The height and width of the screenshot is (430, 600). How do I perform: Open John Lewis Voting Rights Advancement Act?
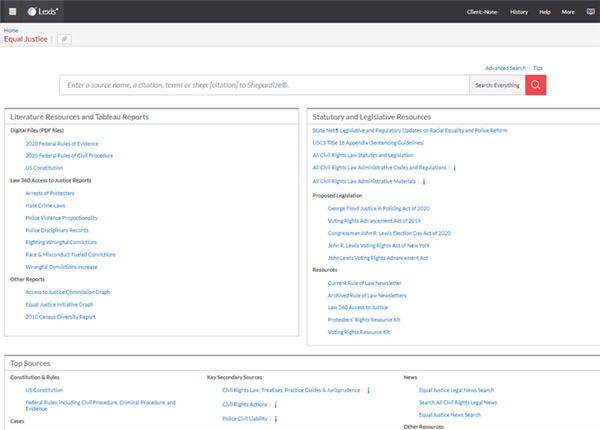click(x=378, y=258)
